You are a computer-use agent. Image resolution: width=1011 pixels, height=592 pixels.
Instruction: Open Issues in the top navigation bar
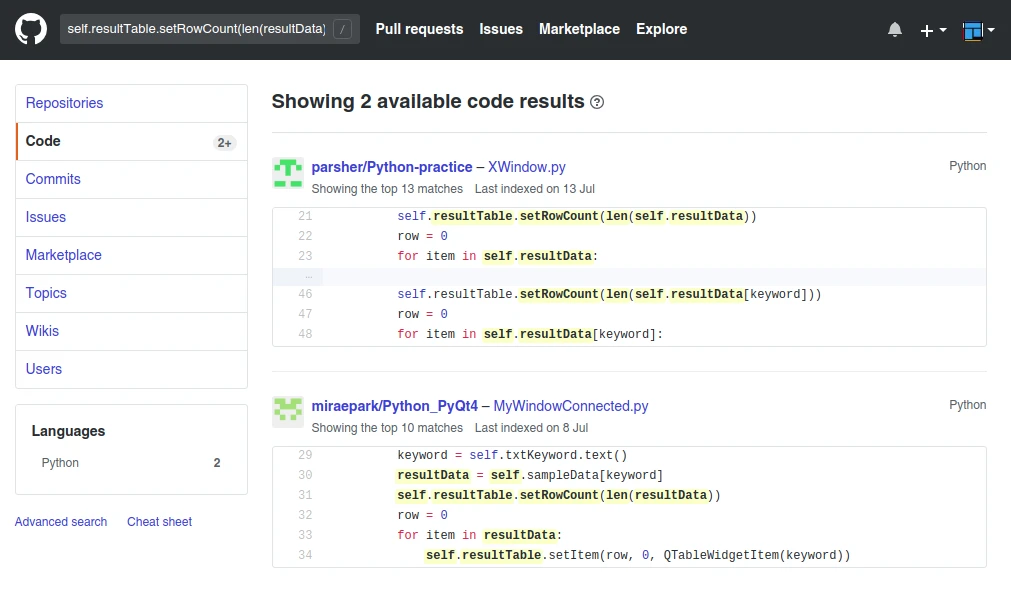(501, 29)
